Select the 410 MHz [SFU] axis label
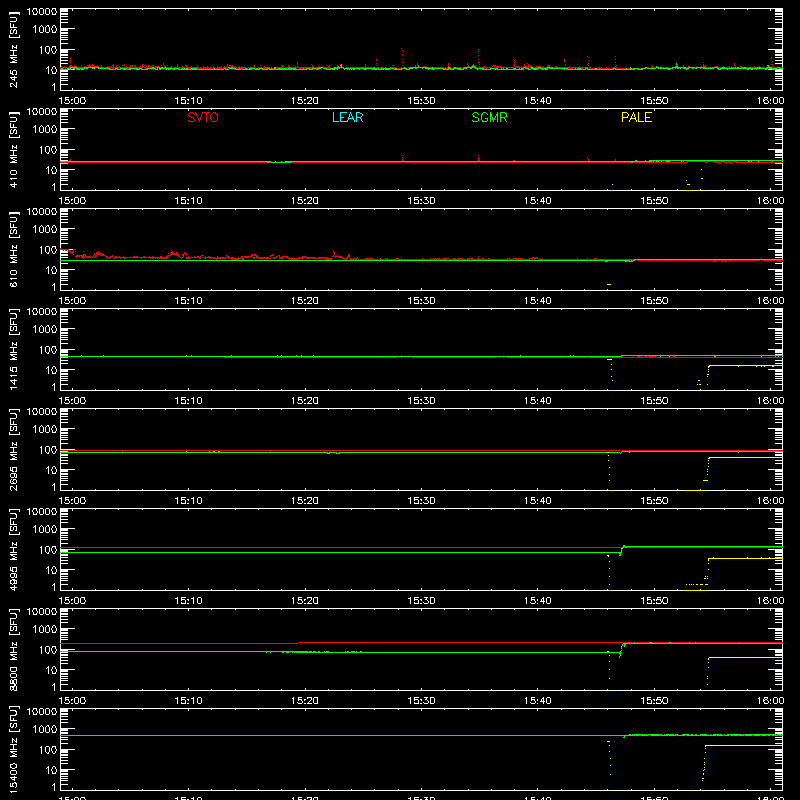This screenshot has height=800, width=800. tap(14, 151)
